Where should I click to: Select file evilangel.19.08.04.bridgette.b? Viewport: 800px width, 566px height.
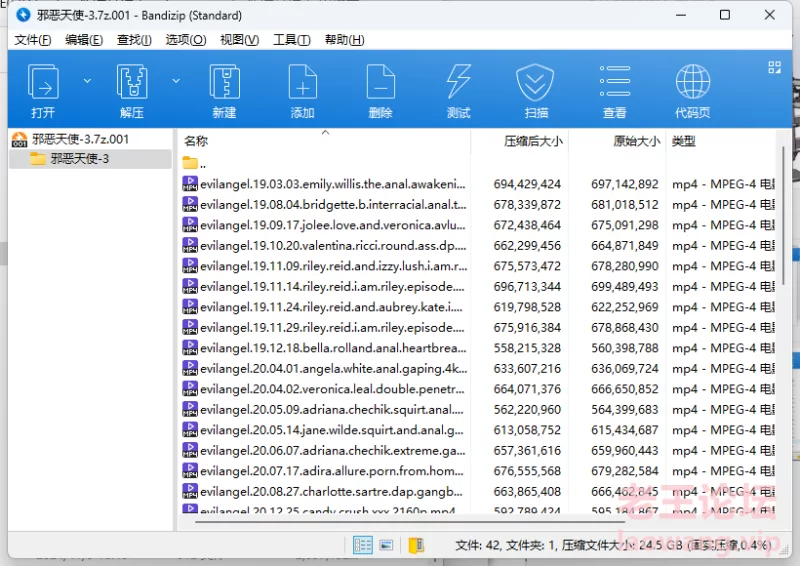coord(324,205)
